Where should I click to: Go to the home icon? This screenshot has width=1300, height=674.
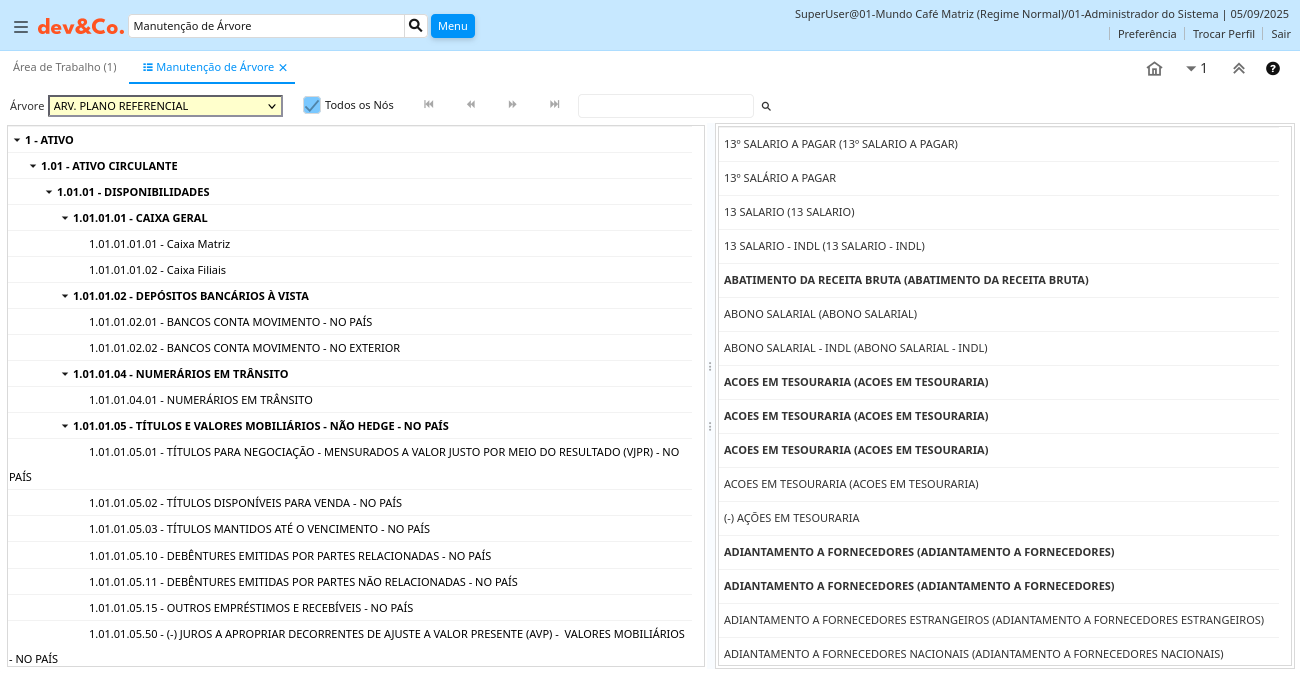coord(1154,69)
